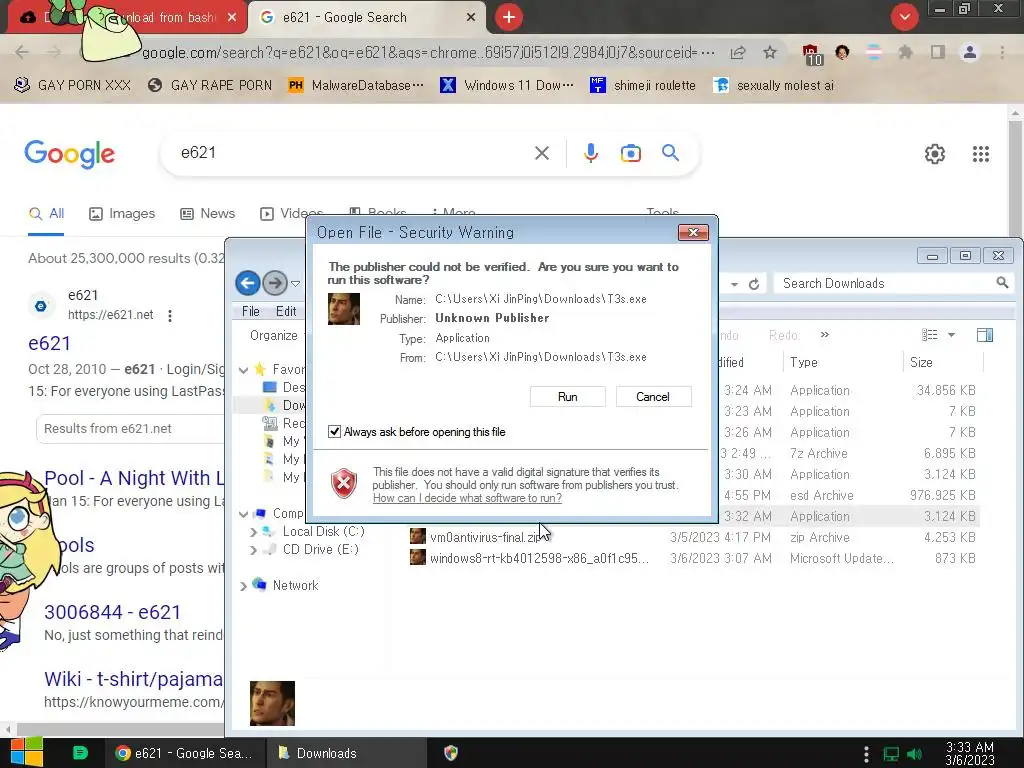Open more options for e621 result

(x=170, y=316)
